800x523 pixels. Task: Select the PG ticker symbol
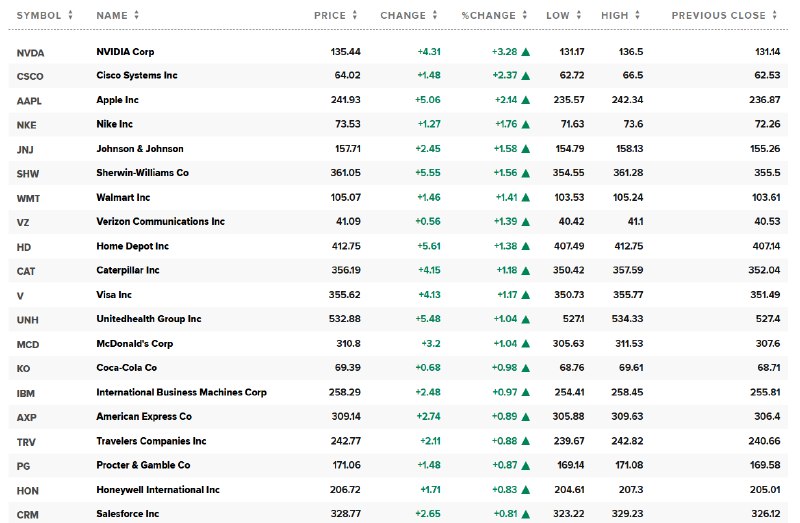[x=23, y=466]
